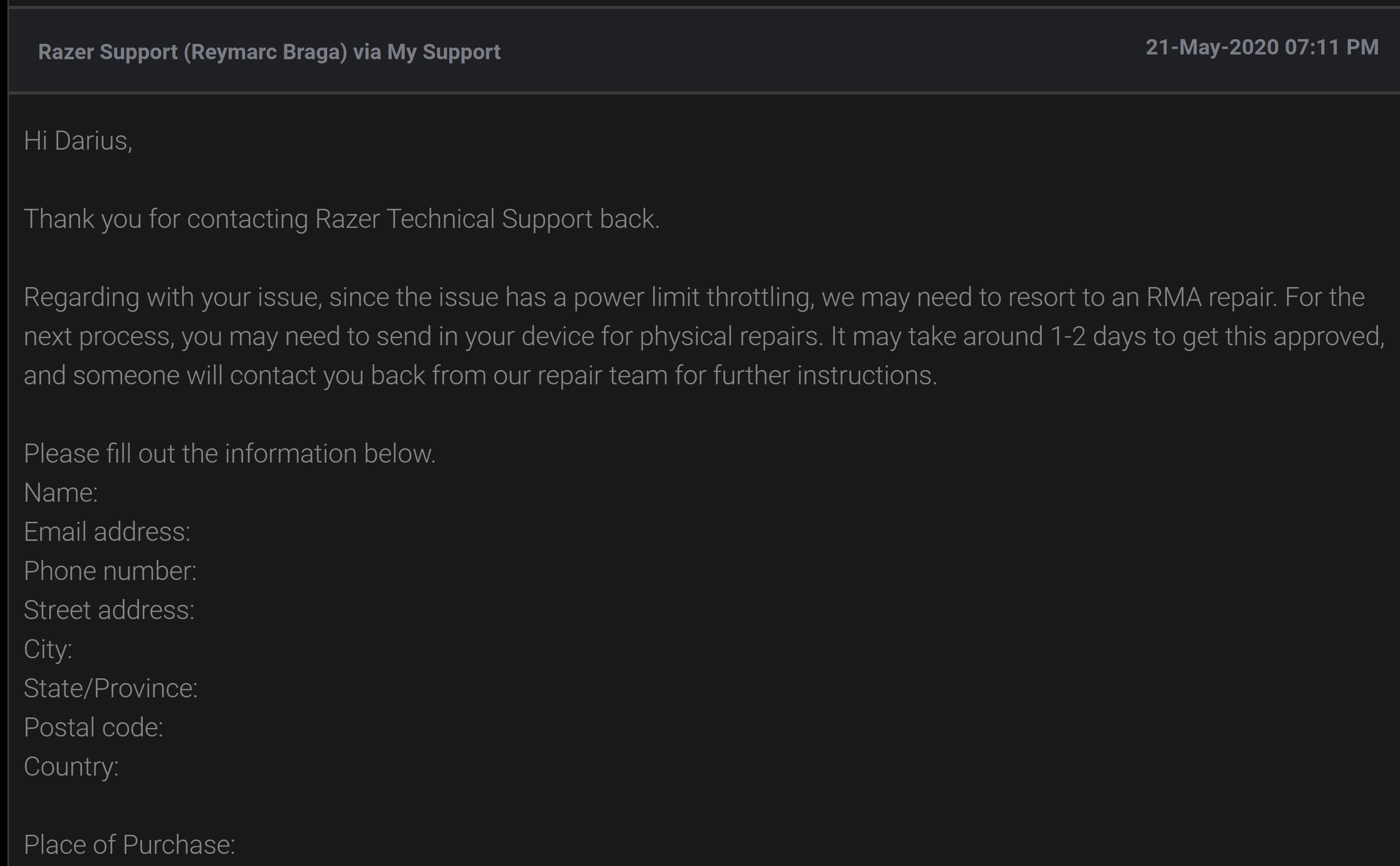
Task: Click the Street address: label
Action: (109, 611)
